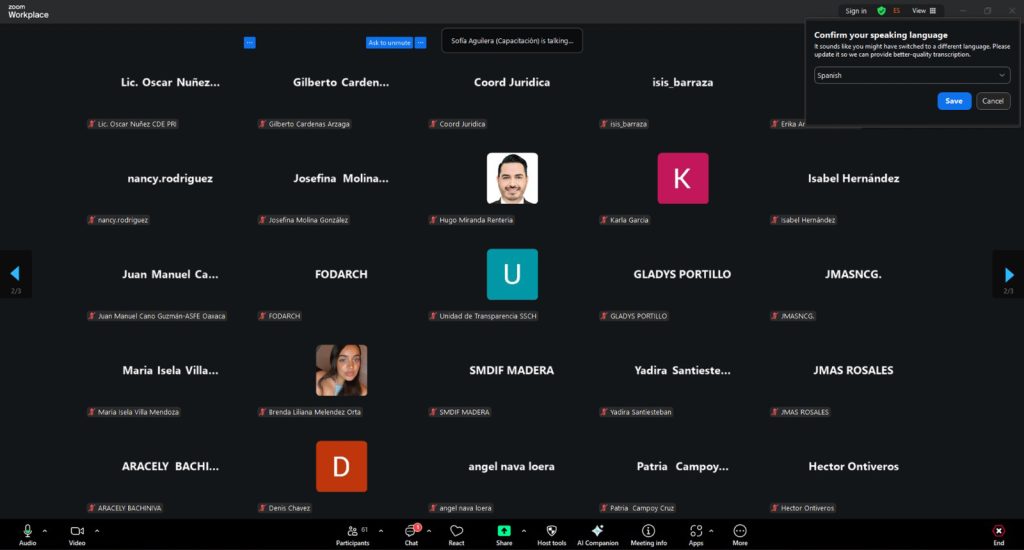
Task: Save the speaking language selection
Action: tap(954, 101)
